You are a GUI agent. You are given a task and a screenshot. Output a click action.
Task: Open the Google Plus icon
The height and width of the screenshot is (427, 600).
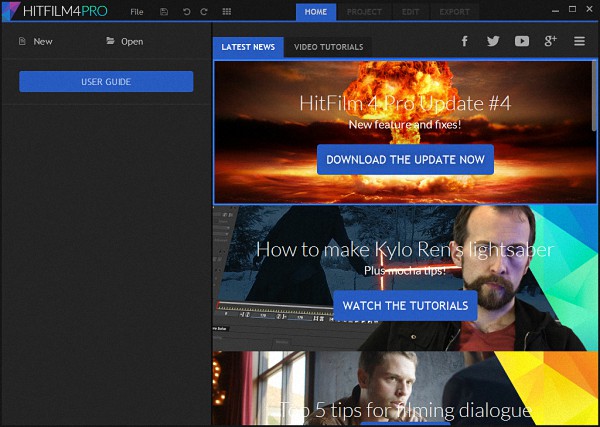point(551,41)
